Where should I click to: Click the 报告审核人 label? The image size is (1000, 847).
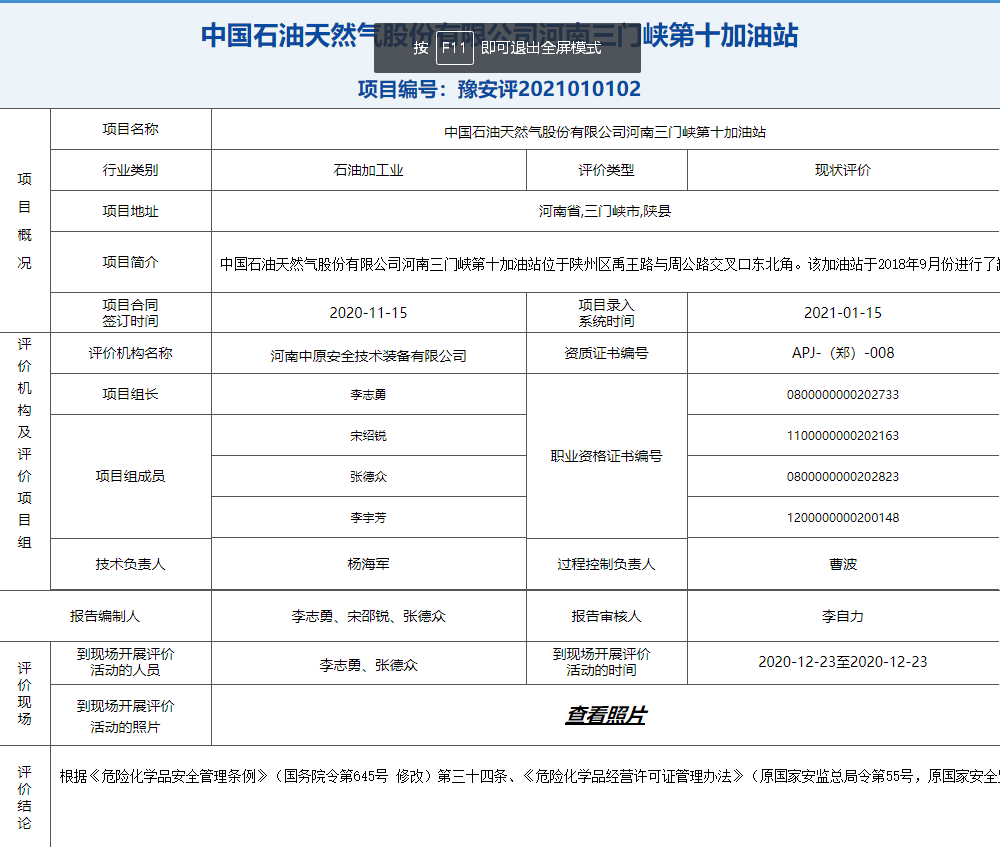pos(607,616)
